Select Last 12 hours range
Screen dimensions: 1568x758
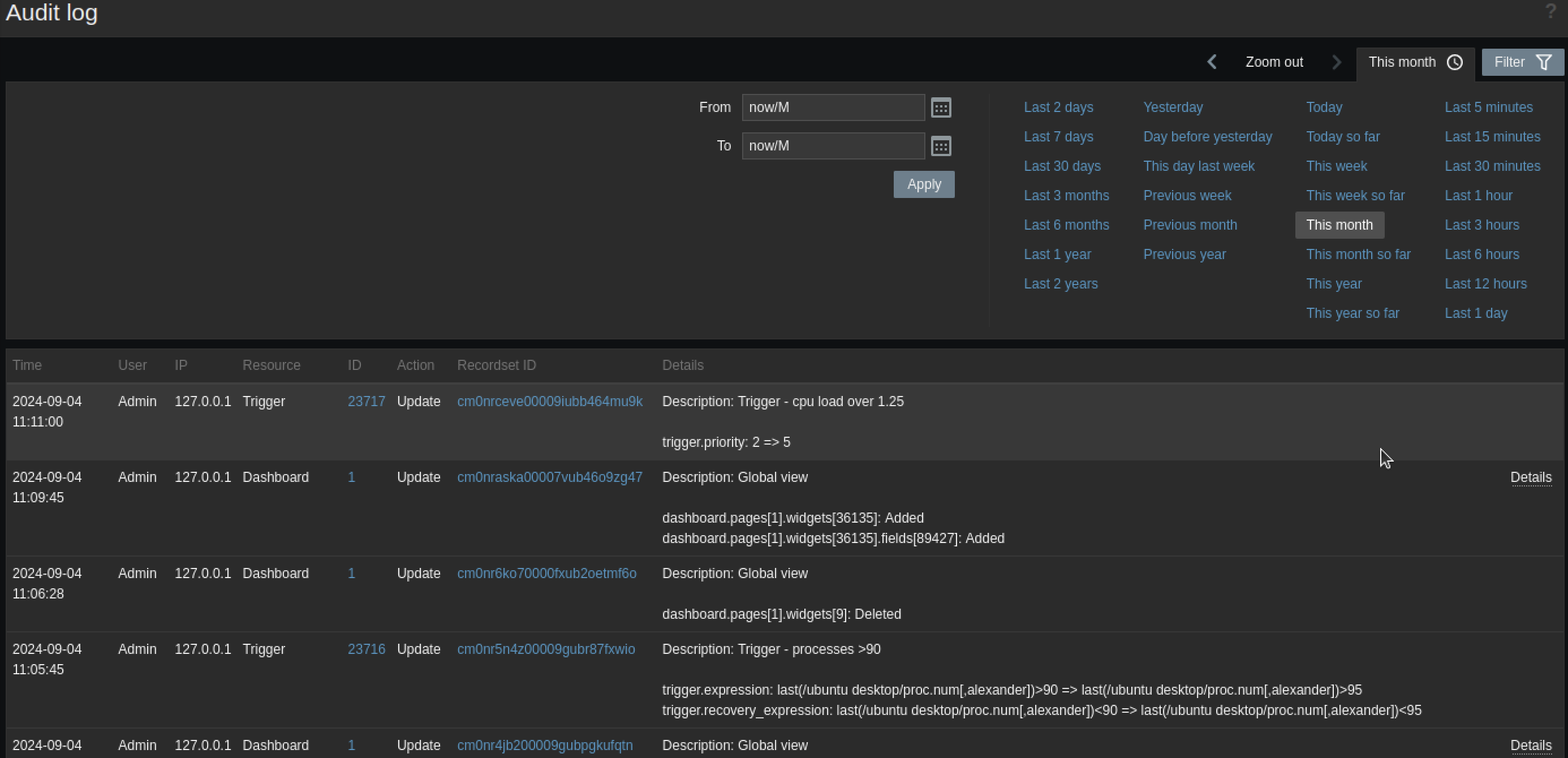[1485, 285]
